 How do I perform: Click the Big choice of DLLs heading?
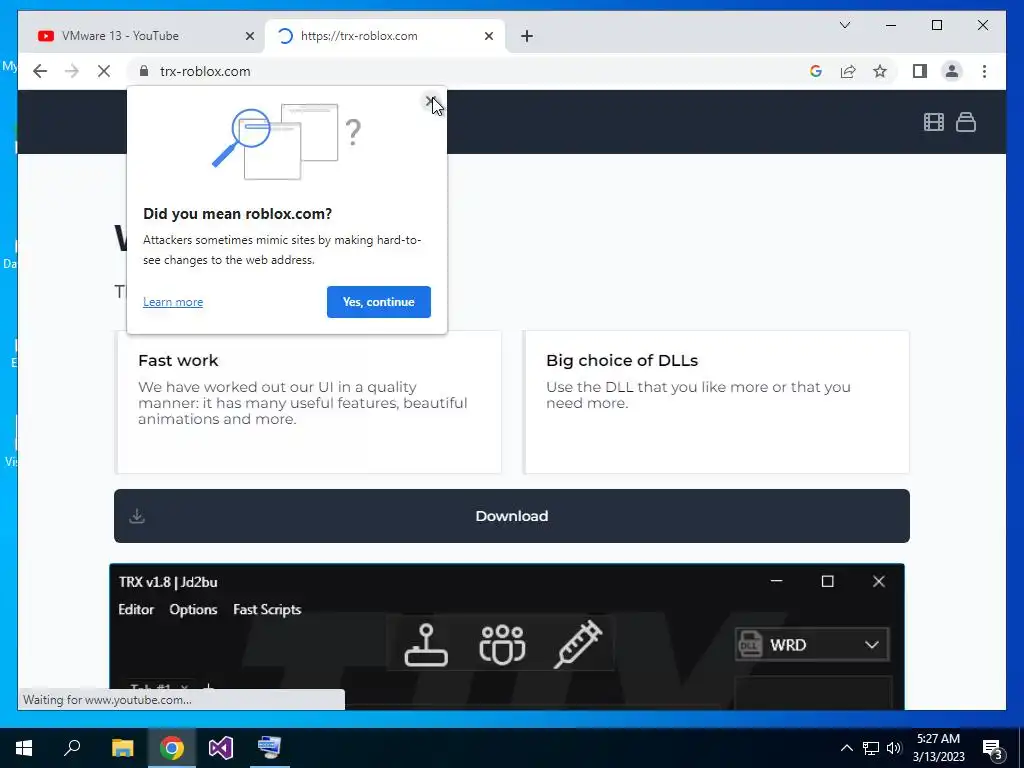coord(622,360)
